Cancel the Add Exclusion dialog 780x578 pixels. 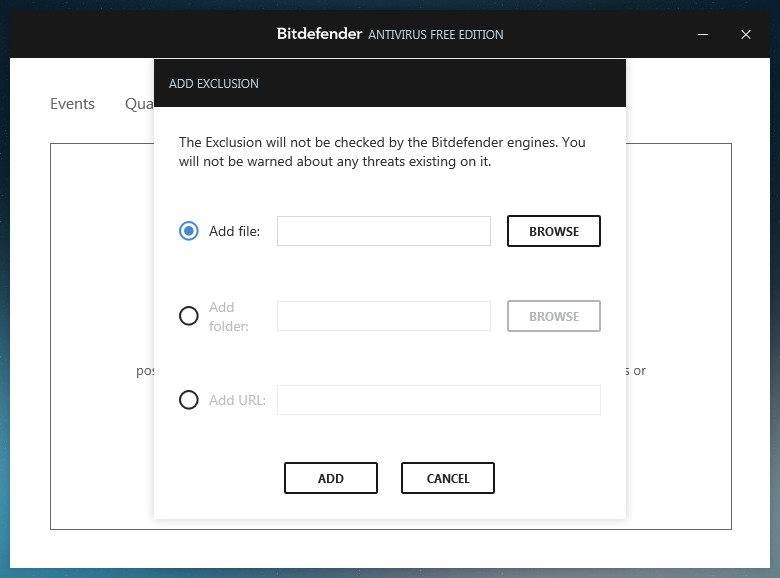(448, 478)
